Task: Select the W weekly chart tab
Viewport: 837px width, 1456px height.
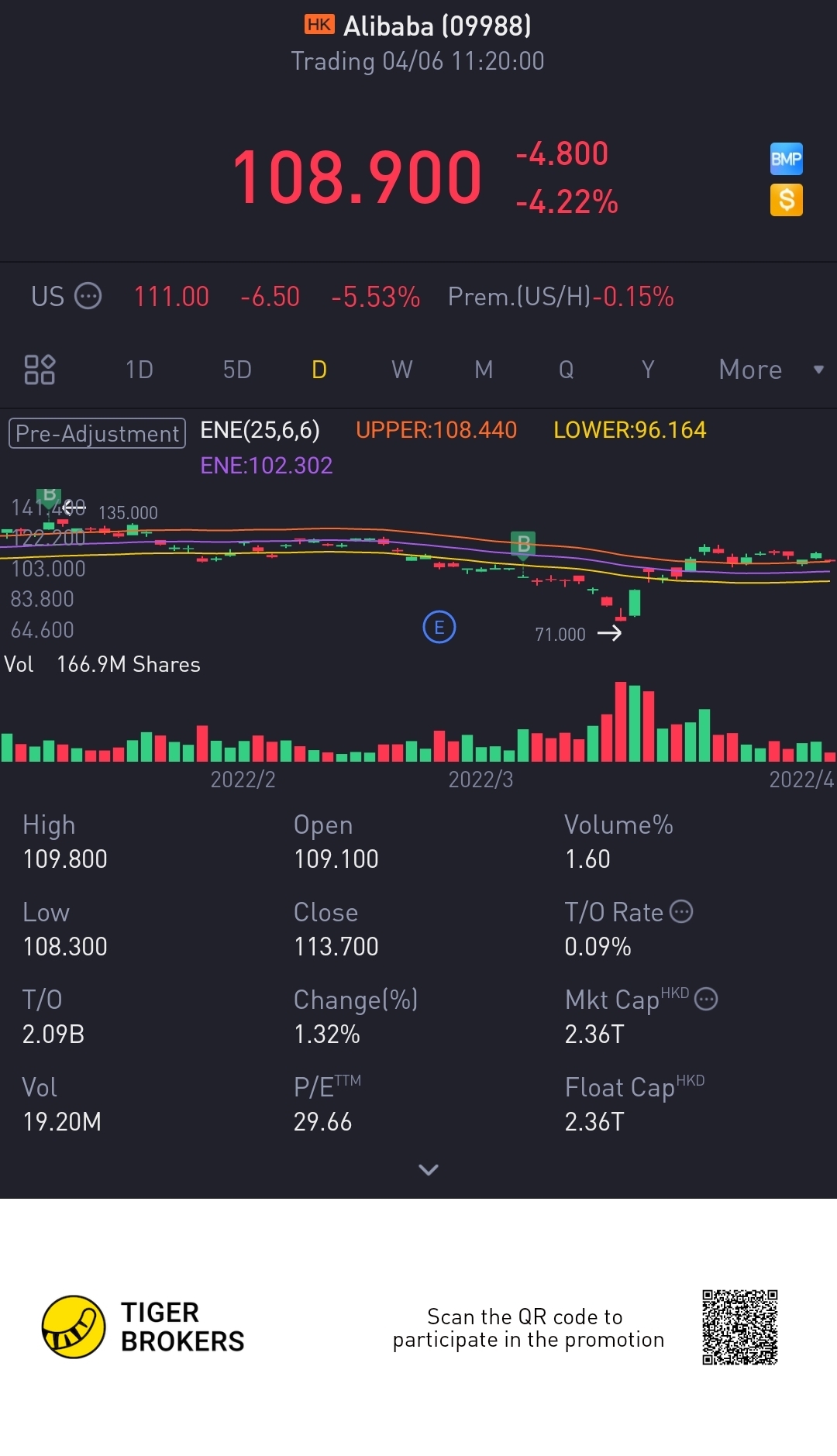Action: 401,370
